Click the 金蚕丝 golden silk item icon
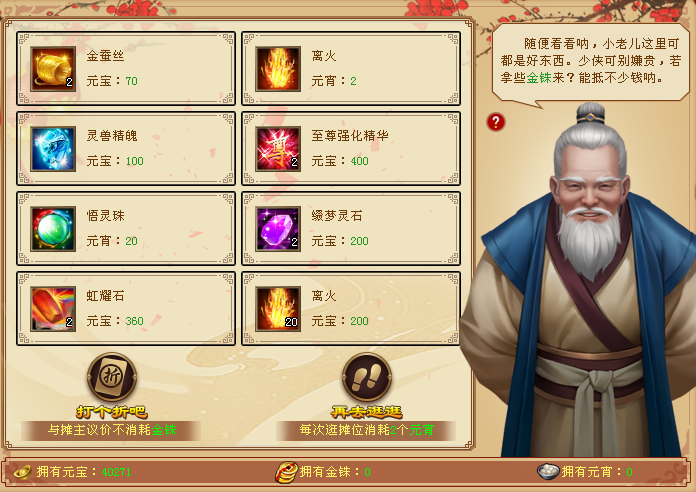Viewport: 696px width, 492px height. coord(53,69)
